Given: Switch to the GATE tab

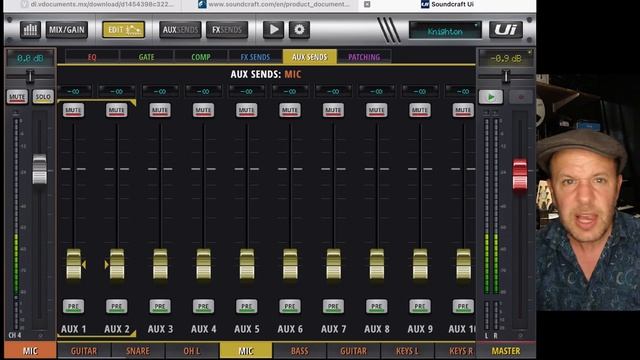Looking at the screenshot, I should coord(147,57).
